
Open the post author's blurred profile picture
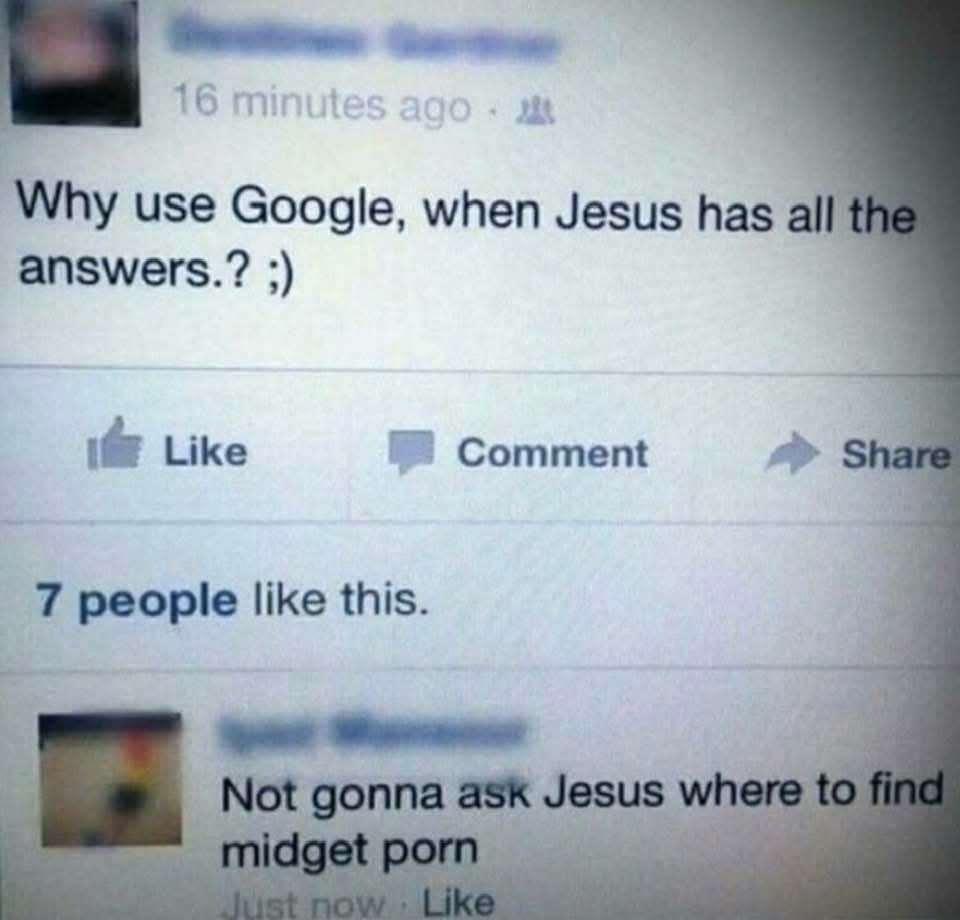[73, 61]
